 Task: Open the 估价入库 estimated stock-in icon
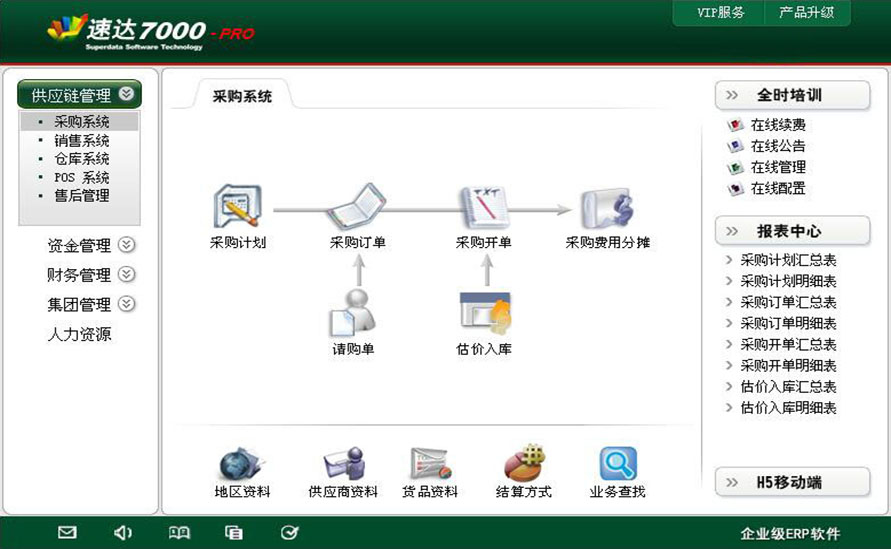point(484,313)
